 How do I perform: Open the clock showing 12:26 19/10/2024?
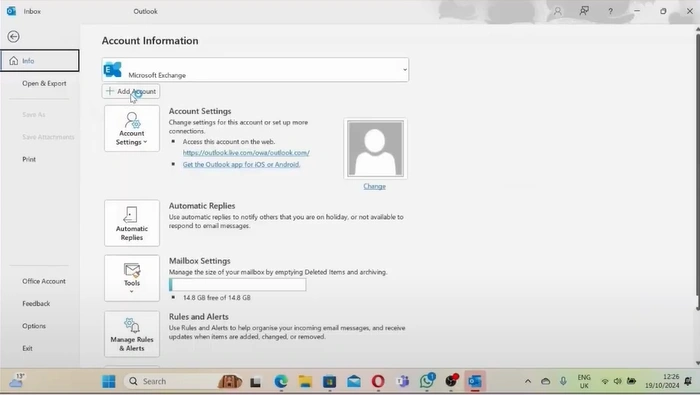tap(662, 381)
